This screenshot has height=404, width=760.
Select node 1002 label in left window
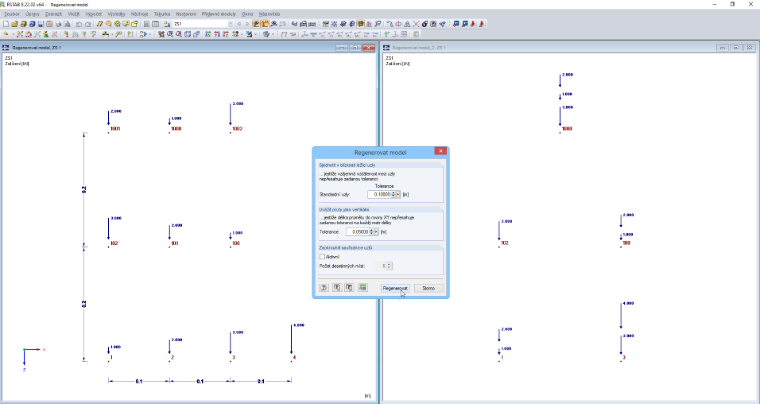point(237,129)
